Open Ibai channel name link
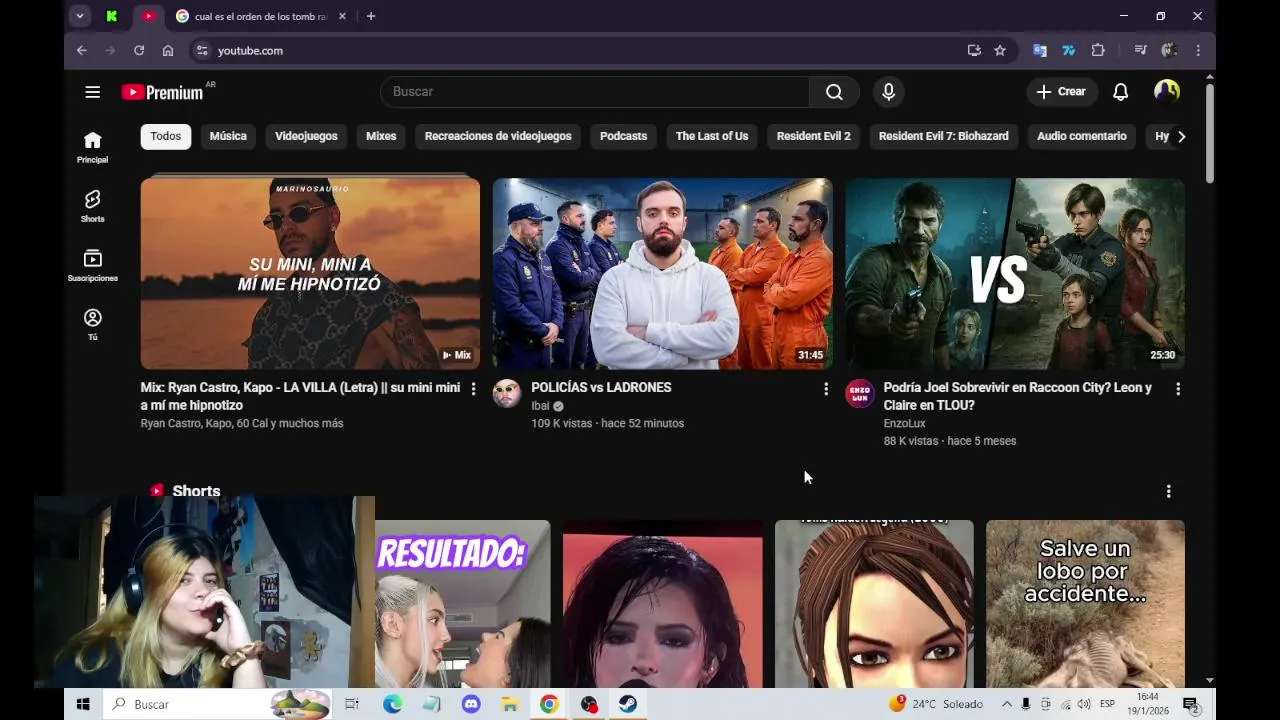 coord(540,406)
